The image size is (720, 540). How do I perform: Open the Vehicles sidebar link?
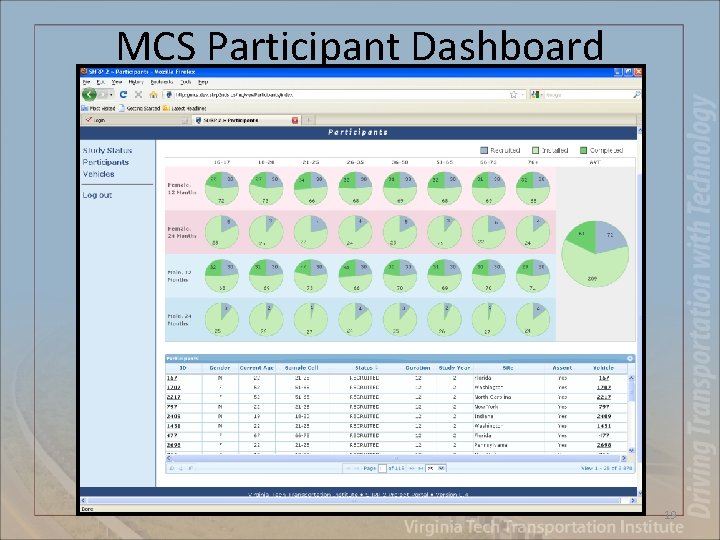[x=98, y=174]
